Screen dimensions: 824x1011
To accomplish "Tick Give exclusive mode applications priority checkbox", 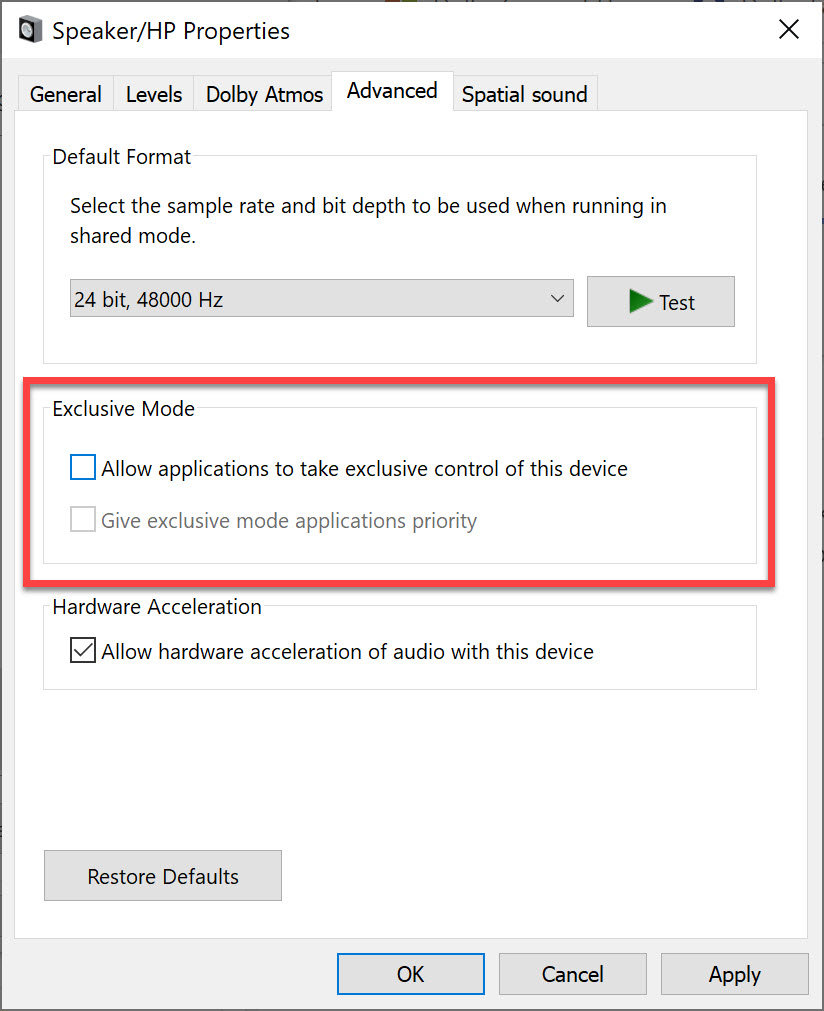I will [83, 521].
